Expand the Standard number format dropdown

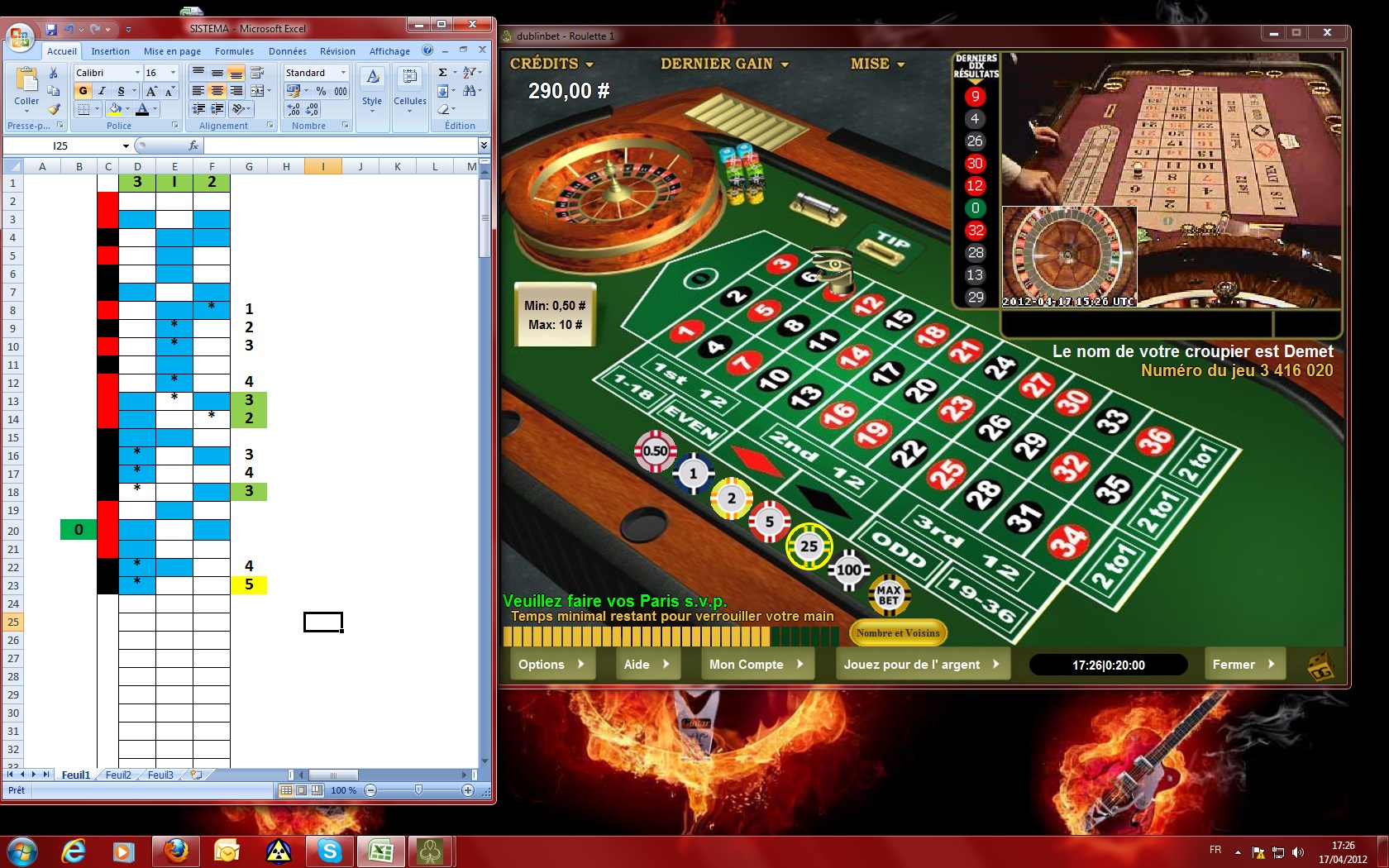[x=343, y=73]
